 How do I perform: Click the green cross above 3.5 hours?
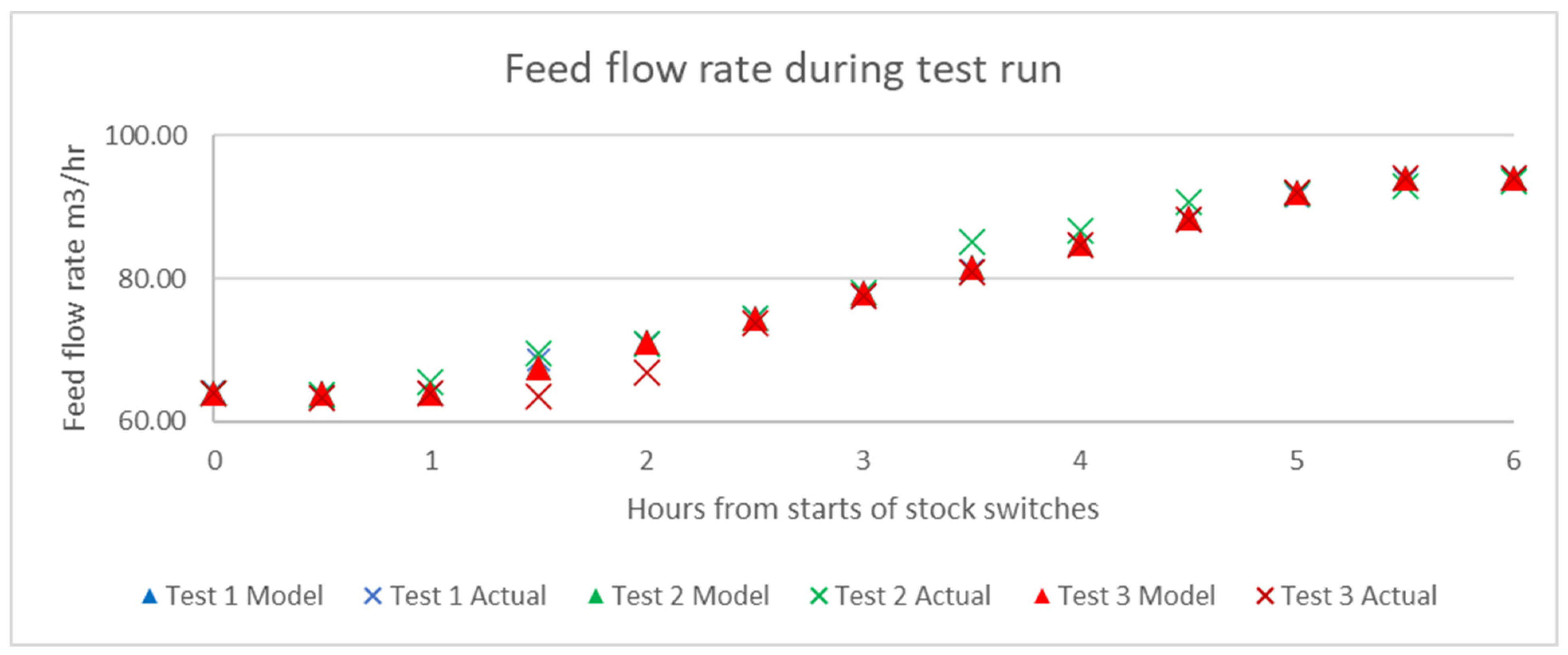(x=972, y=241)
